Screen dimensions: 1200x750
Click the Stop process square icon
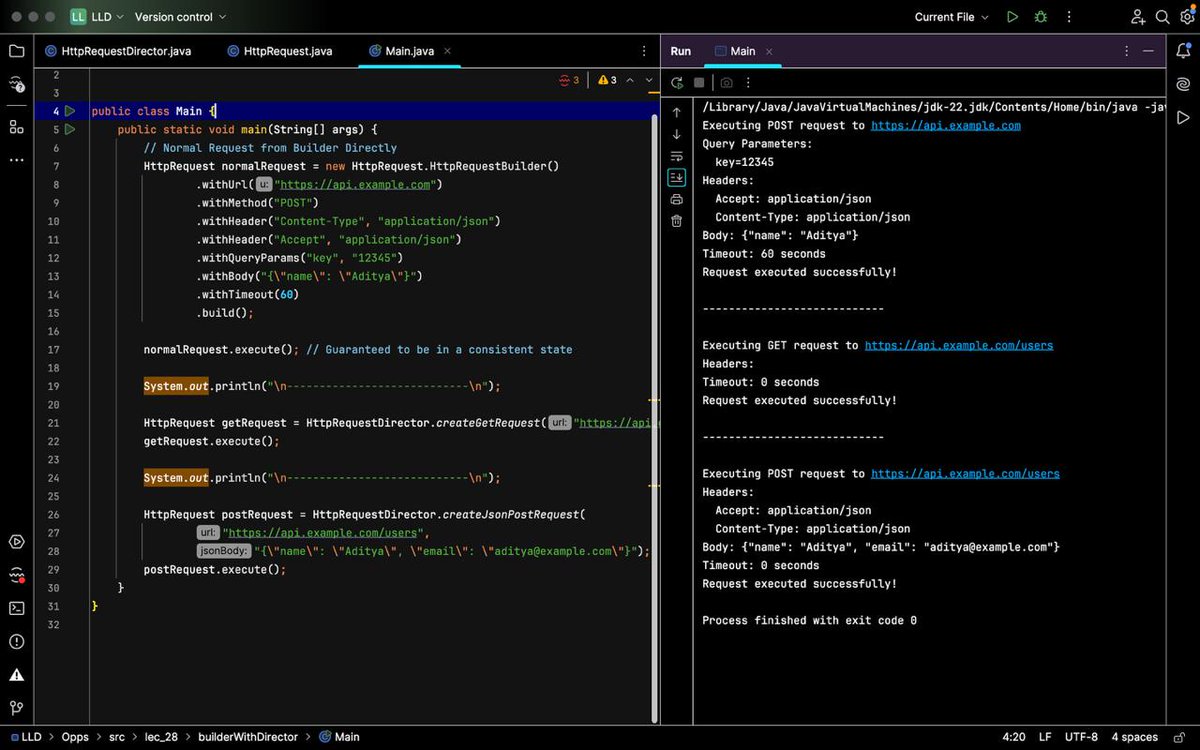click(x=699, y=83)
